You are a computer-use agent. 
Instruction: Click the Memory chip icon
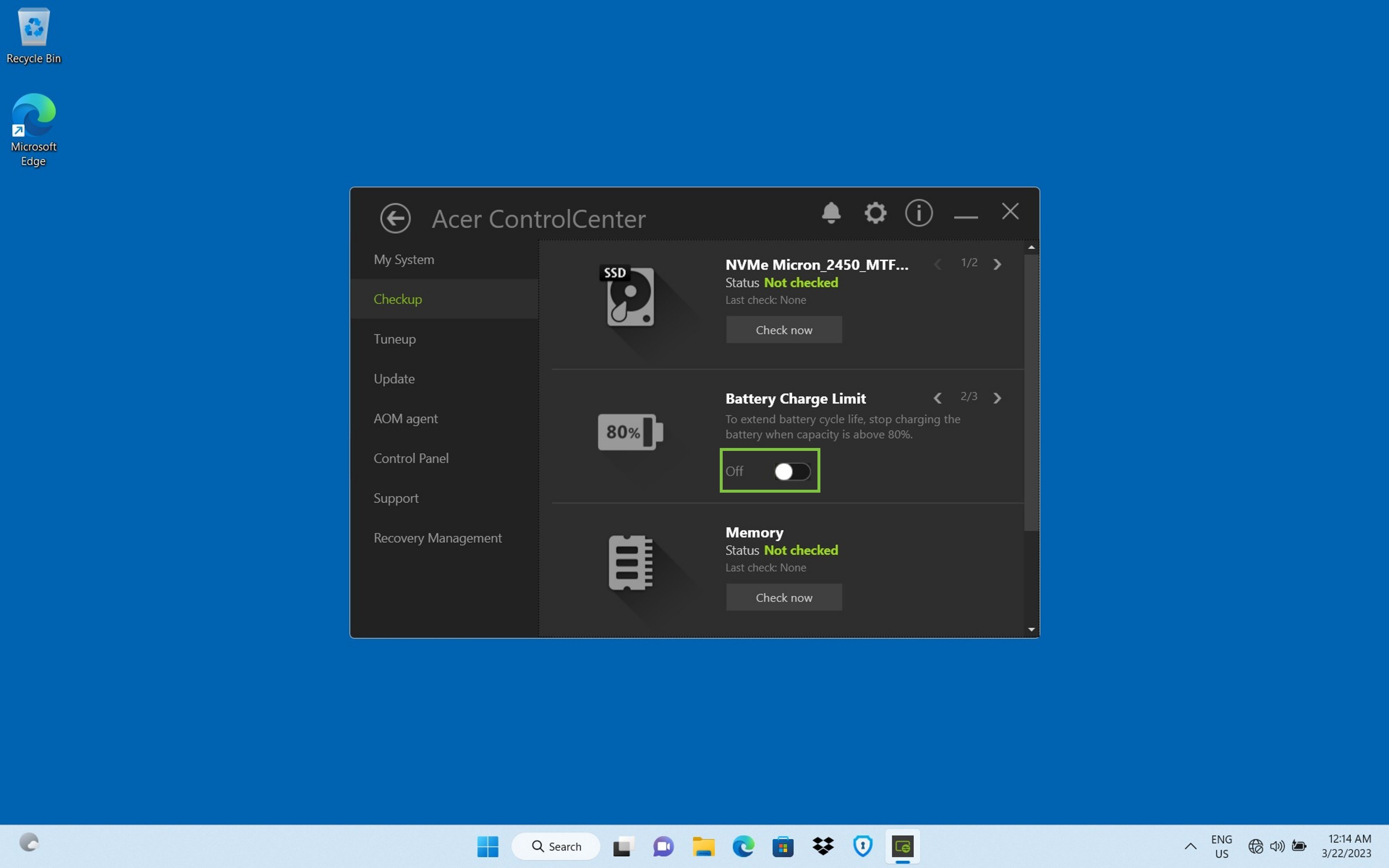[630, 563]
